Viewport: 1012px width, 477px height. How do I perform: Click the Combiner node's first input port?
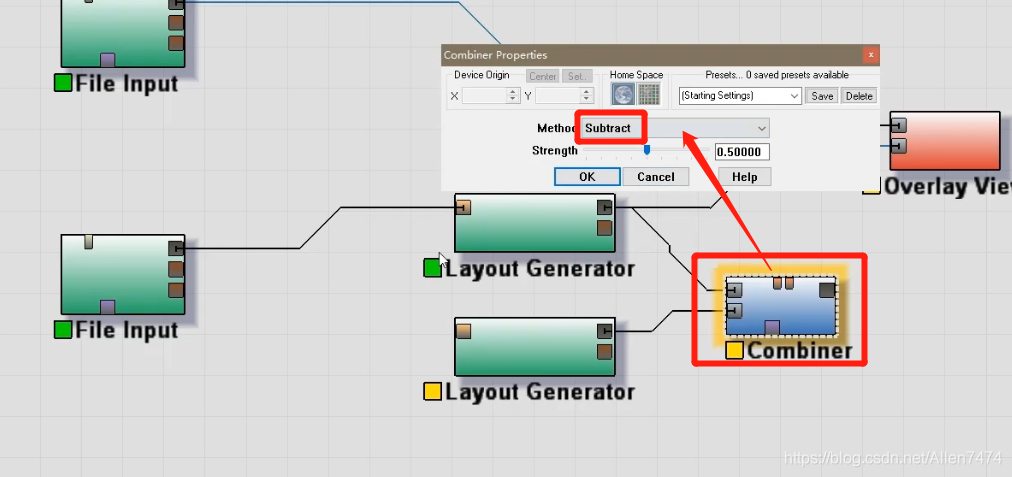pyautogui.click(x=734, y=290)
